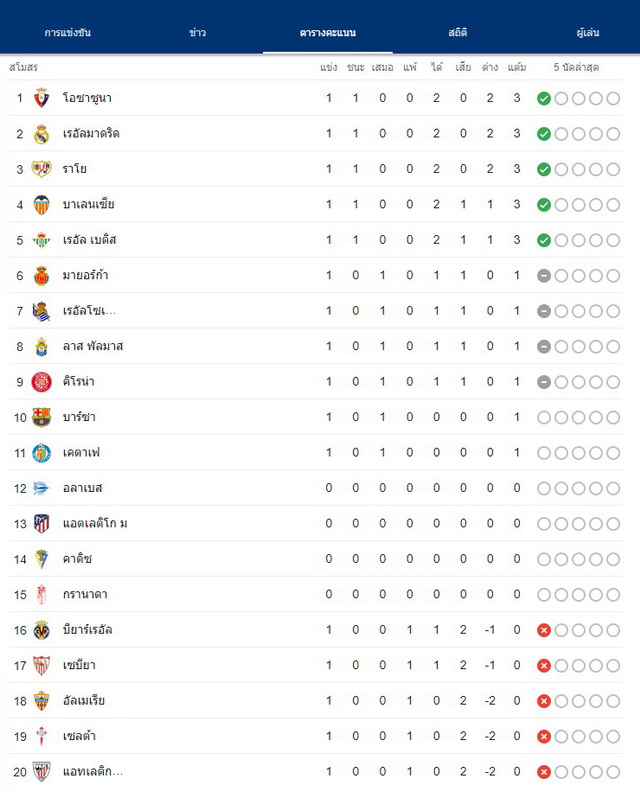The image size is (640, 792).
Task: Click the แต้ม column header
Action: pos(517,67)
